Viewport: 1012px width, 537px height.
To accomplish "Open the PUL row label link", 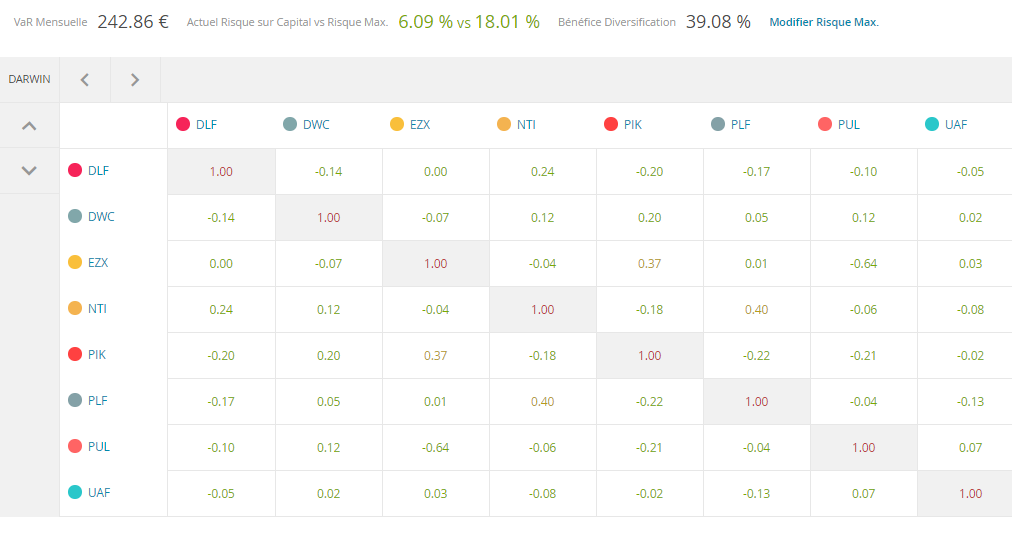I will [x=98, y=447].
